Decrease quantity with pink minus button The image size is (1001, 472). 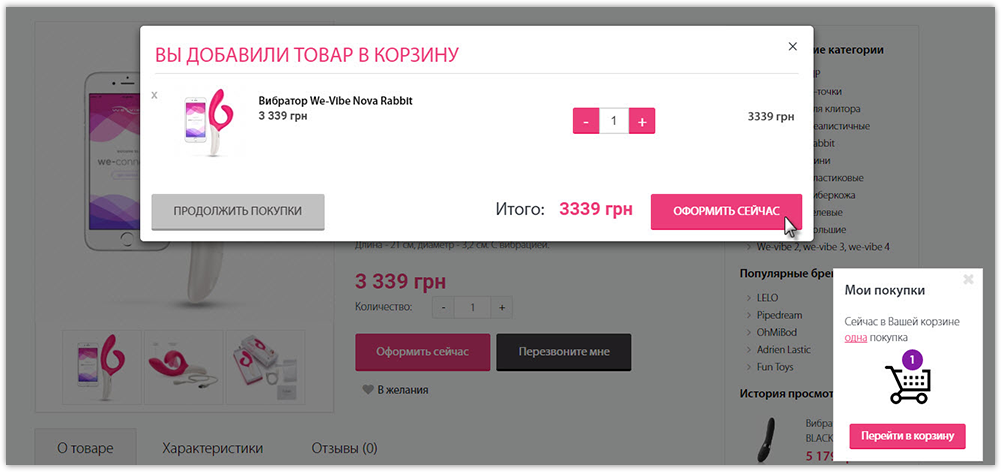tap(586, 121)
